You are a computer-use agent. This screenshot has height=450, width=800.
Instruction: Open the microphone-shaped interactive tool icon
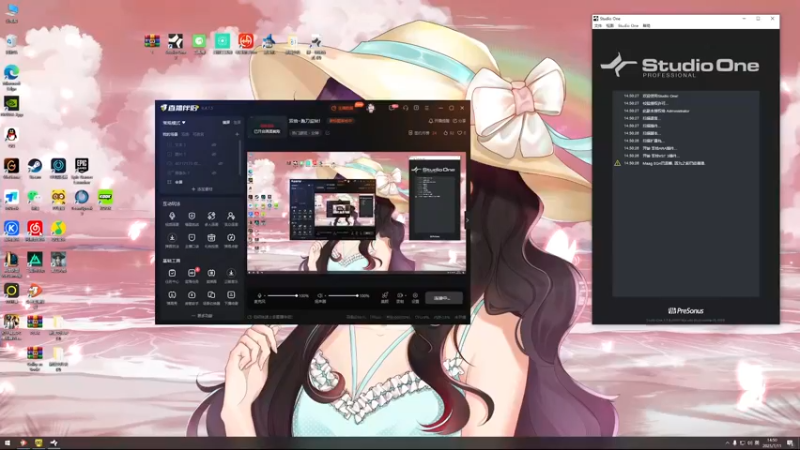tap(172, 218)
